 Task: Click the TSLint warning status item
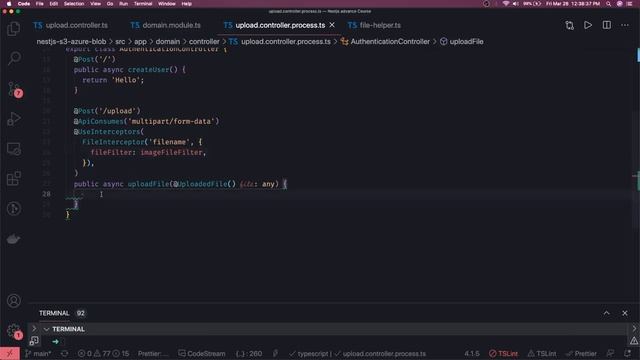click(542, 353)
